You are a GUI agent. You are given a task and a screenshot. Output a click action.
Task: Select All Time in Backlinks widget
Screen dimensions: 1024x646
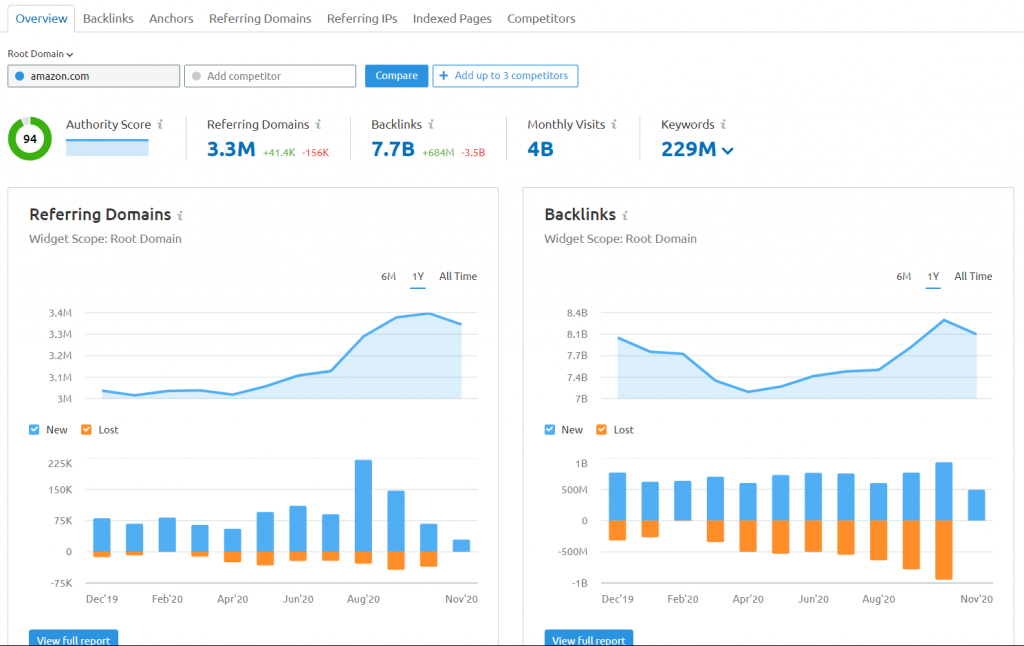click(x=973, y=276)
